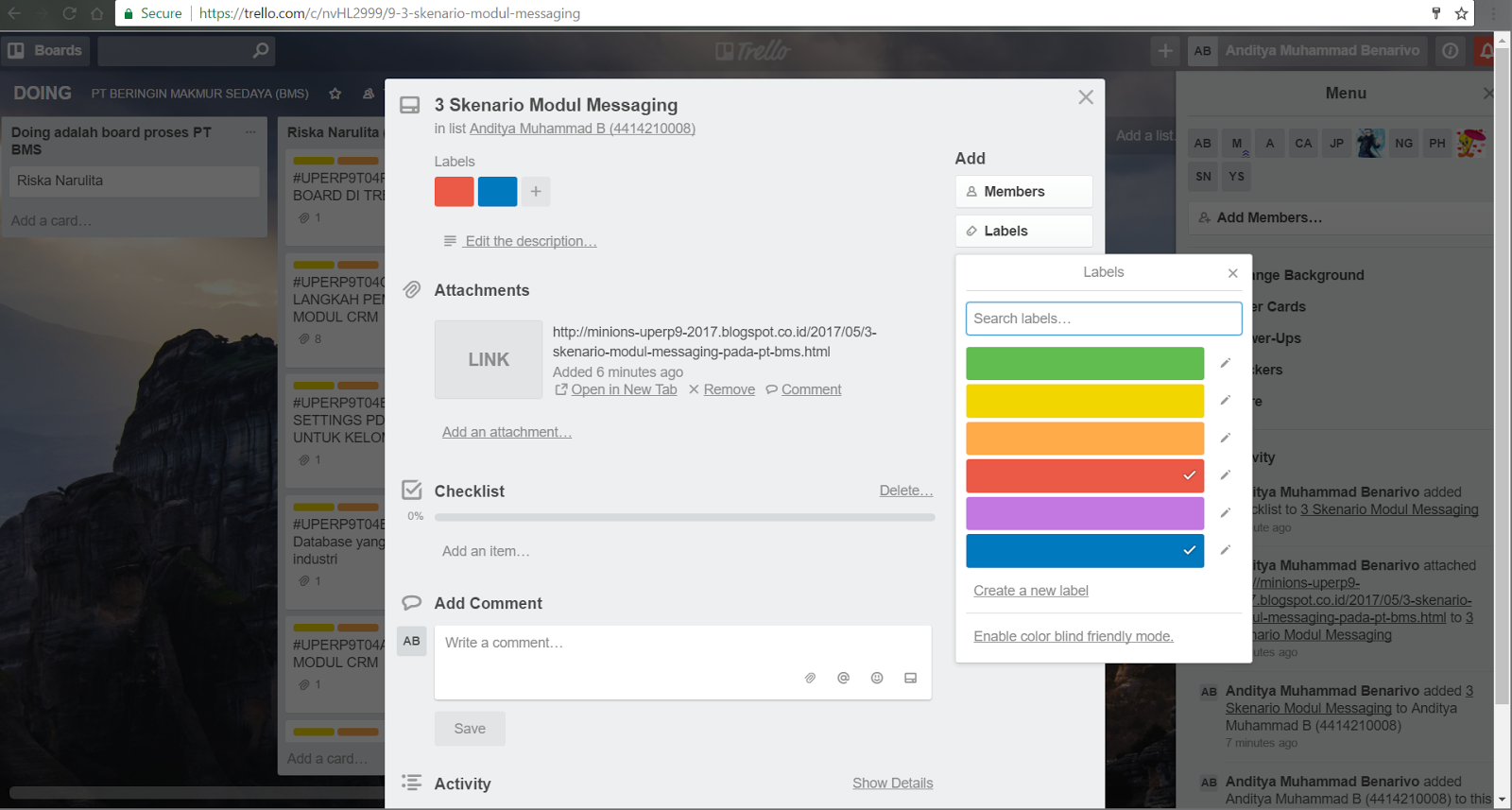1512x810 pixels.
Task: Uncheck the red label in Labels popup
Action: click(x=1085, y=475)
